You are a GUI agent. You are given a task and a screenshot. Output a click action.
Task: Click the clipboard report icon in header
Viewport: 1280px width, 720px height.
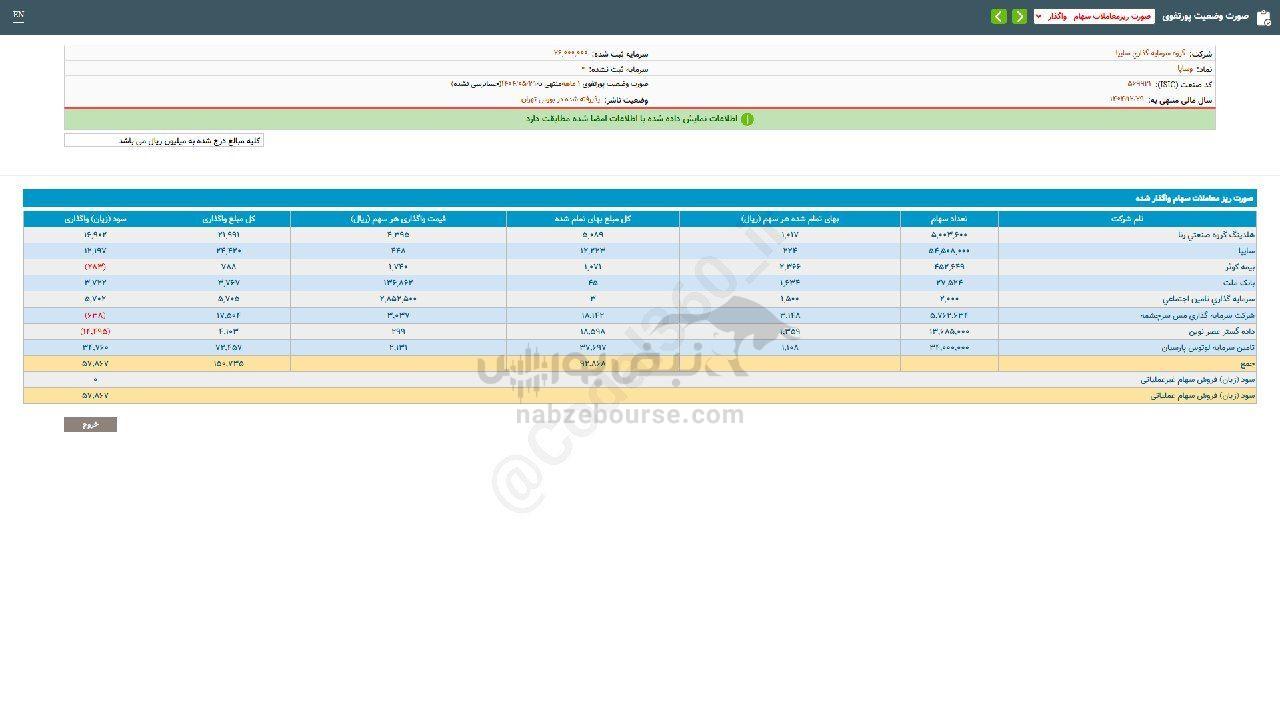coord(1263,17)
